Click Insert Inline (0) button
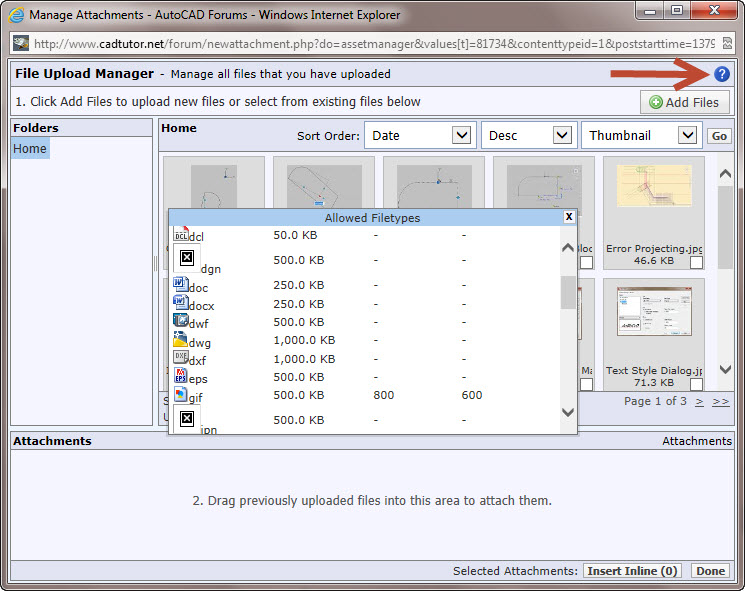Viewport: 745px width, 591px height. click(x=632, y=571)
